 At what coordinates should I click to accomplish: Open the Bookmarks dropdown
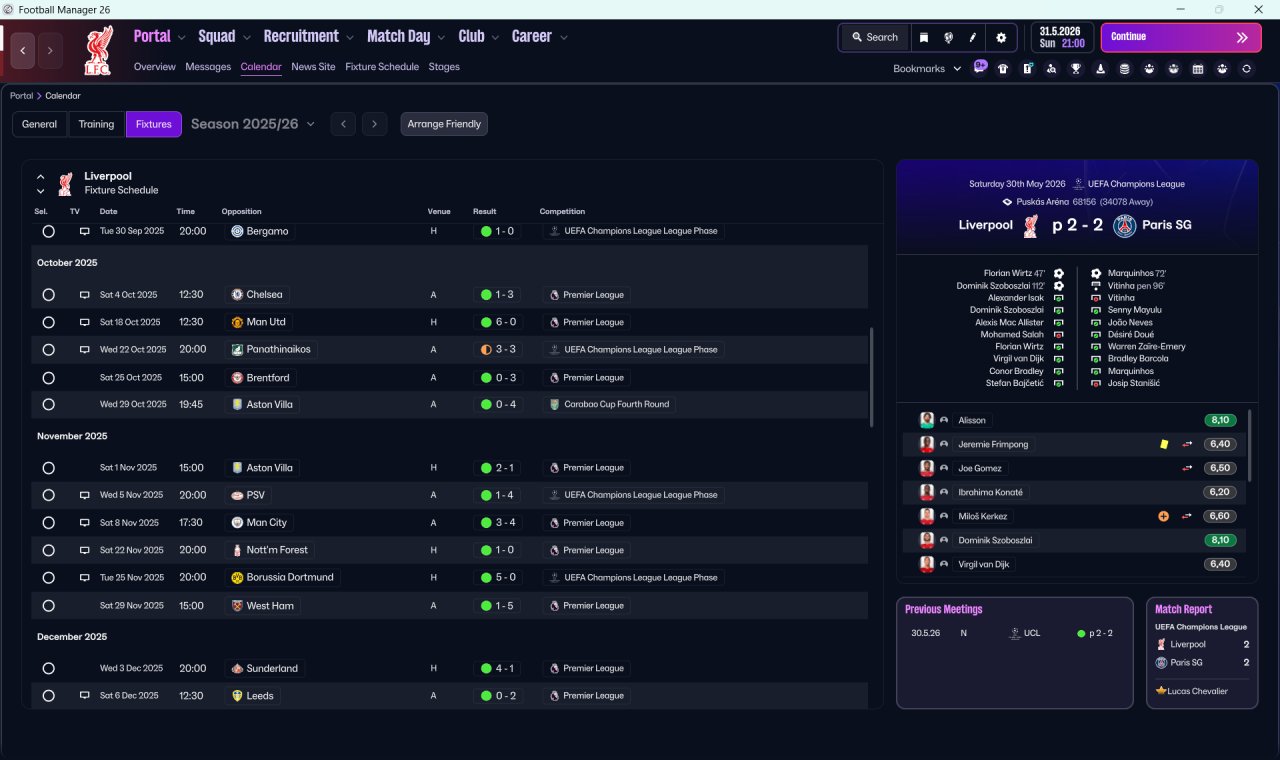point(927,69)
